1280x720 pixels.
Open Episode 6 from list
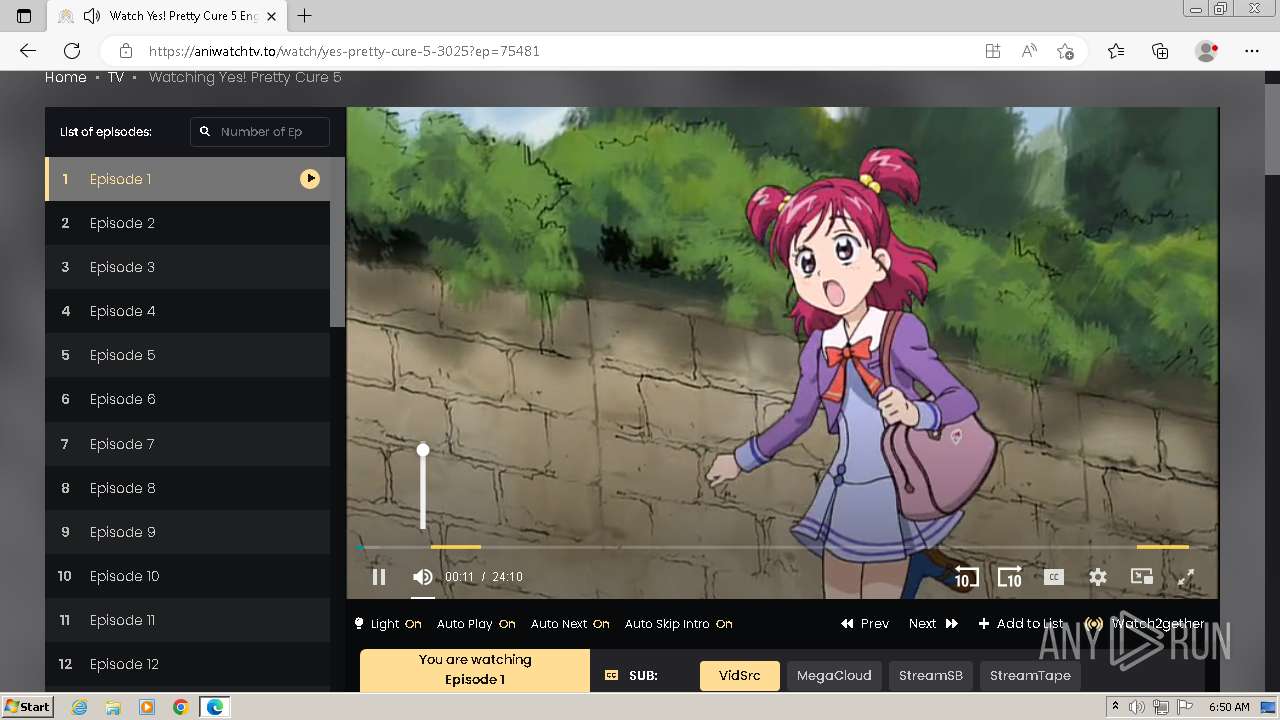click(x=187, y=399)
